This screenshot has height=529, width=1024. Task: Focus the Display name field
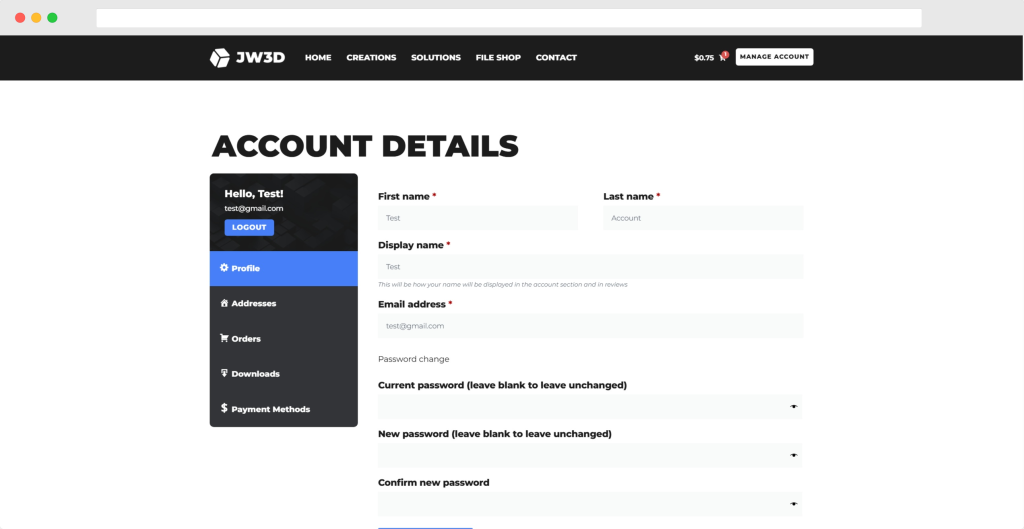coord(590,266)
